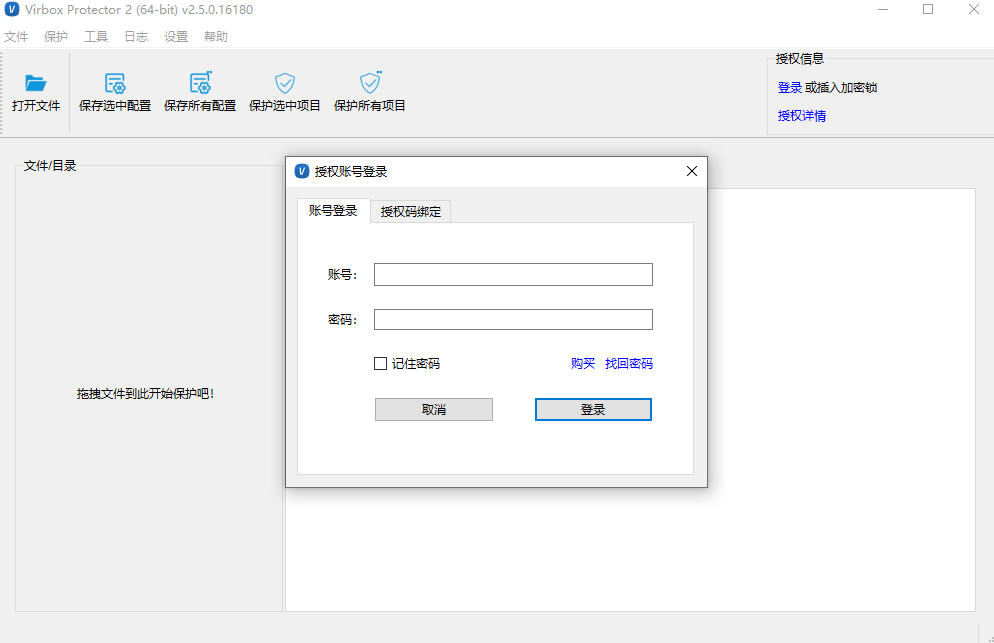Follow the 购买 link
Image resolution: width=994 pixels, height=643 pixels.
tap(583, 363)
